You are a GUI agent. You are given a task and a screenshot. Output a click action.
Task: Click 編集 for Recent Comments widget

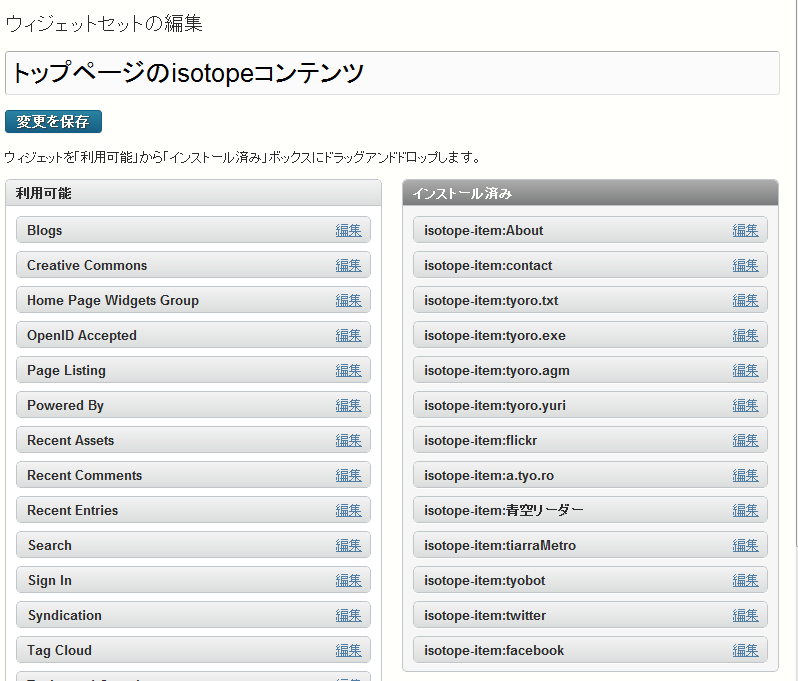(348, 475)
